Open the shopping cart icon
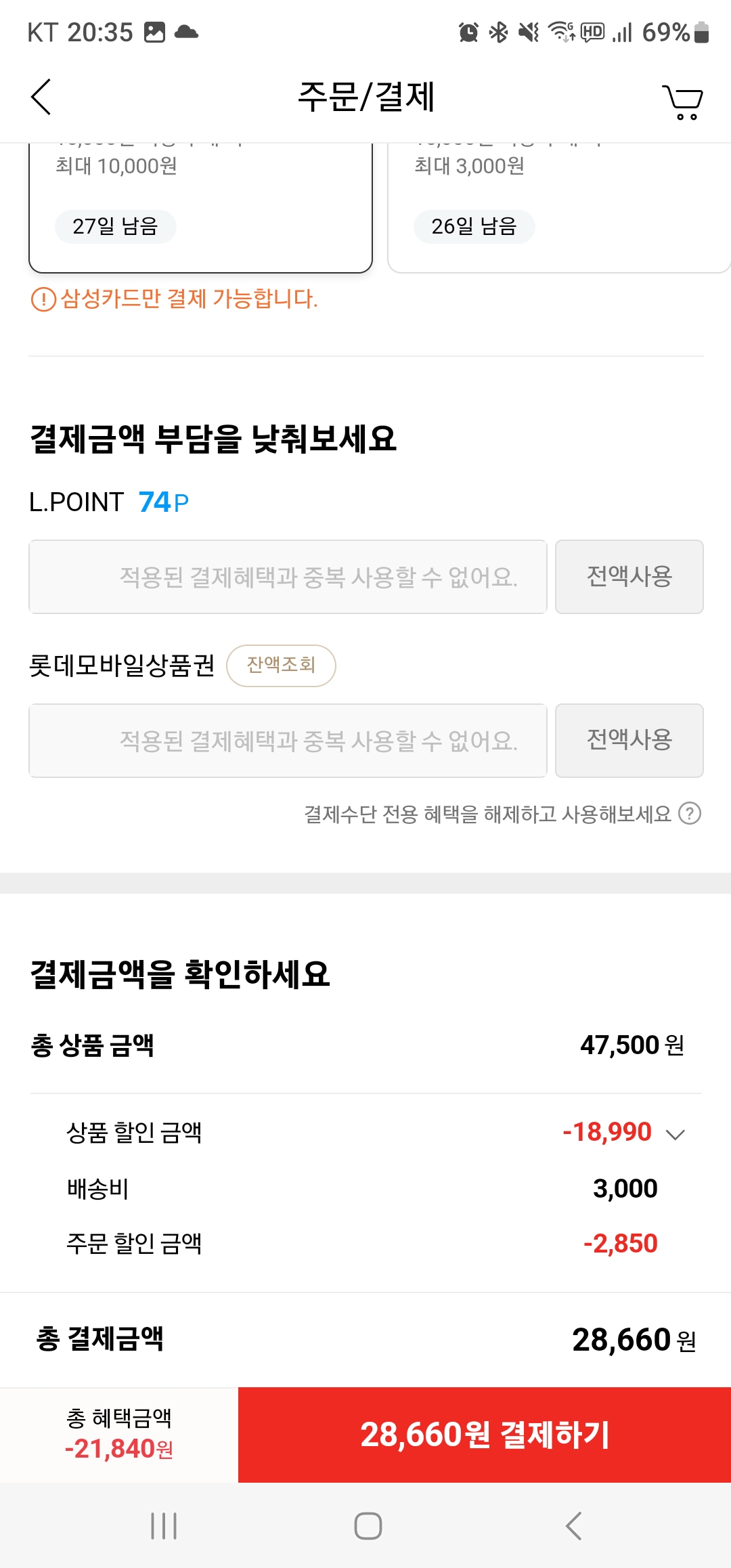This screenshot has width=731, height=1568. [682, 102]
